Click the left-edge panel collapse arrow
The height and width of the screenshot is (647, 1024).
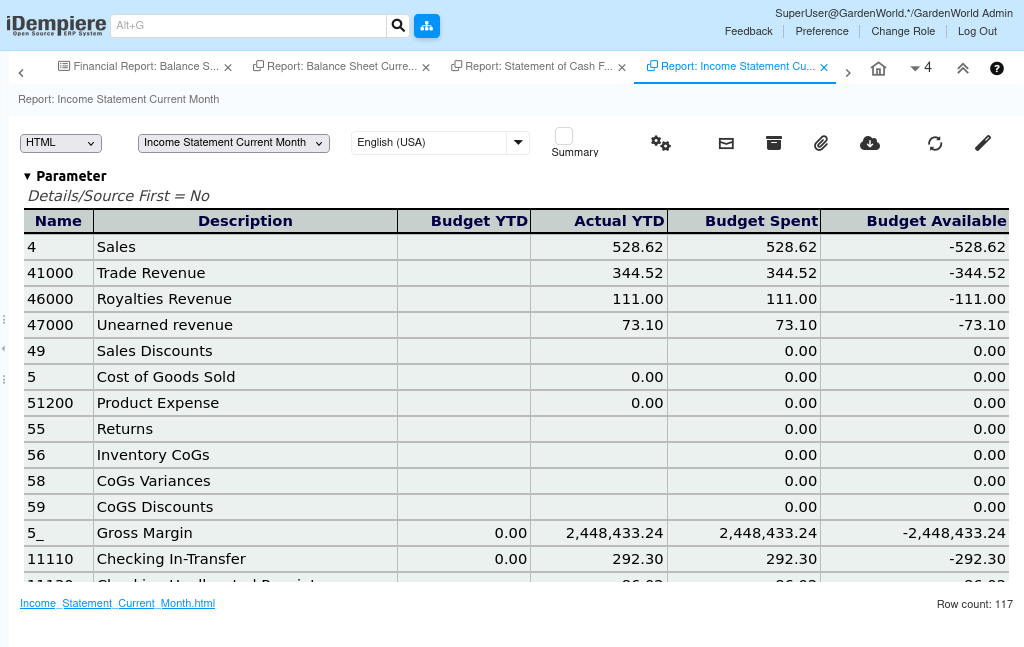pyautogui.click(x=3, y=349)
